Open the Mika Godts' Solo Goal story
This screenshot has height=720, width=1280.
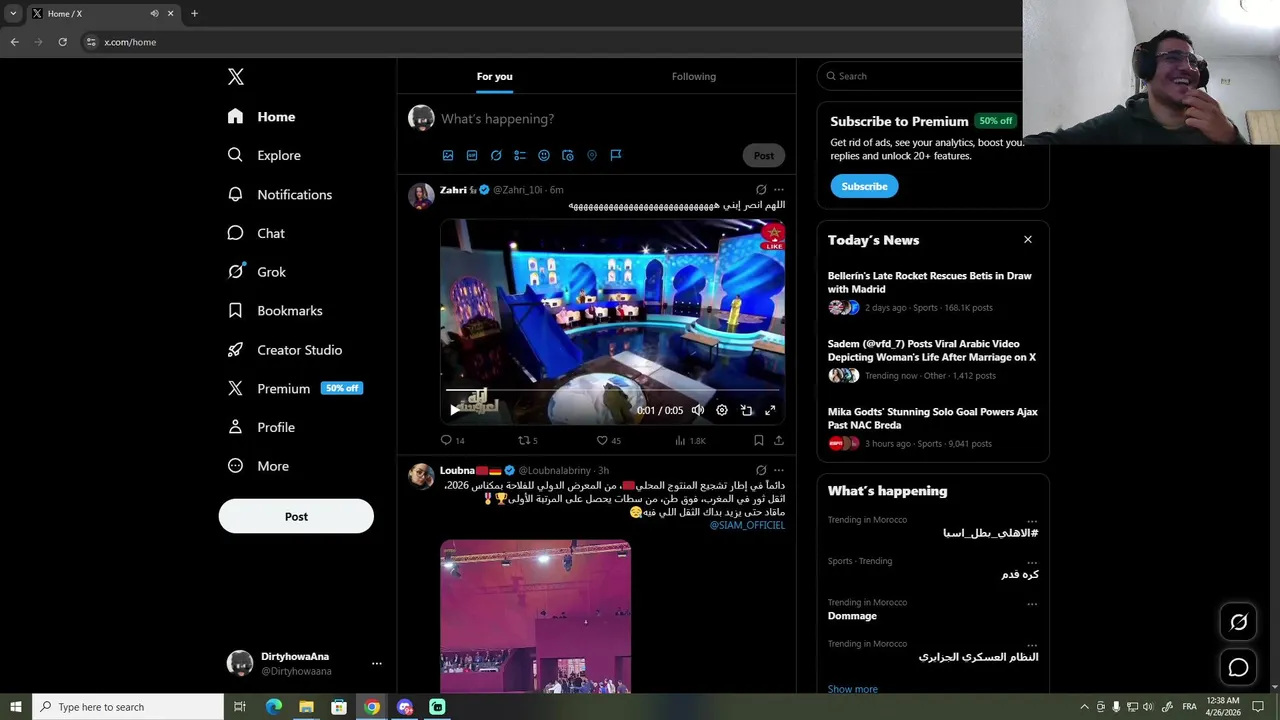pyautogui.click(x=933, y=427)
